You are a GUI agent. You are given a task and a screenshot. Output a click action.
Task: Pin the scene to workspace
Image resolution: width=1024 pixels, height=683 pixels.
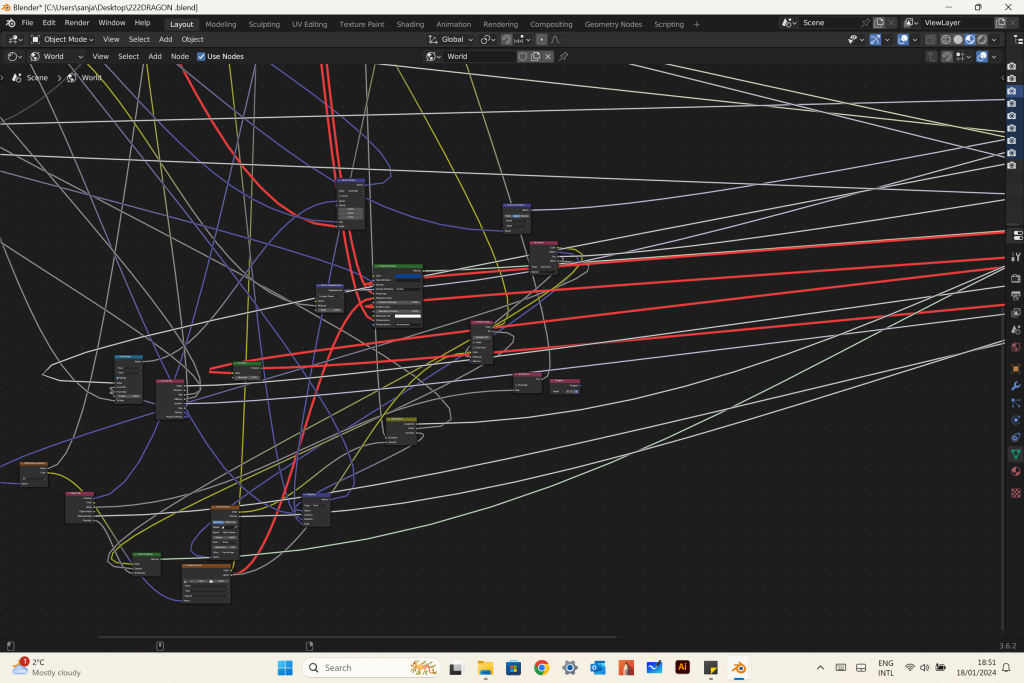click(x=866, y=23)
